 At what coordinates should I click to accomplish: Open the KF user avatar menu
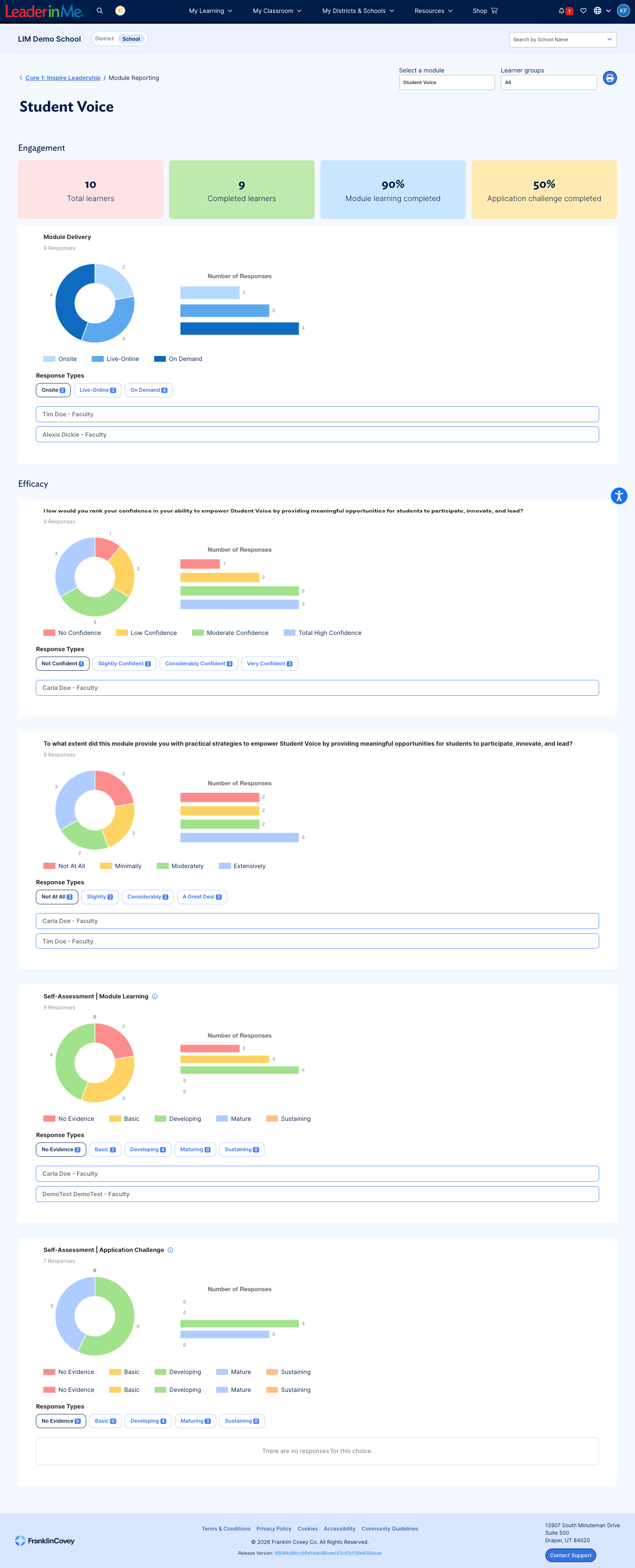coord(623,10)
